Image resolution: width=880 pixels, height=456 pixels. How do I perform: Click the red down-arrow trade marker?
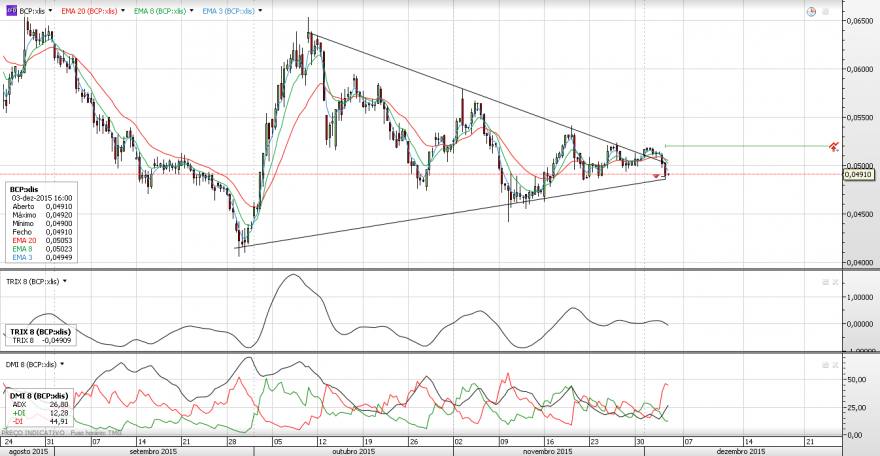656,177
